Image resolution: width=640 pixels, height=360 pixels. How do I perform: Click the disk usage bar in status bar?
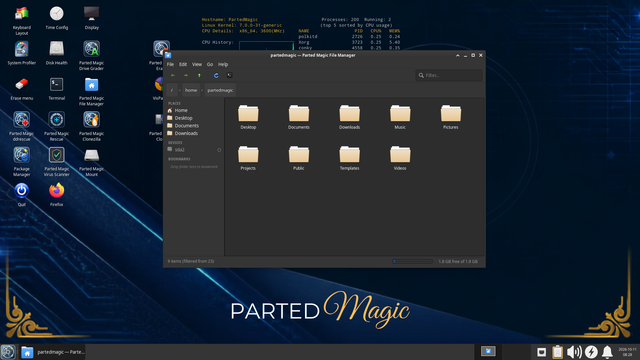413,261
